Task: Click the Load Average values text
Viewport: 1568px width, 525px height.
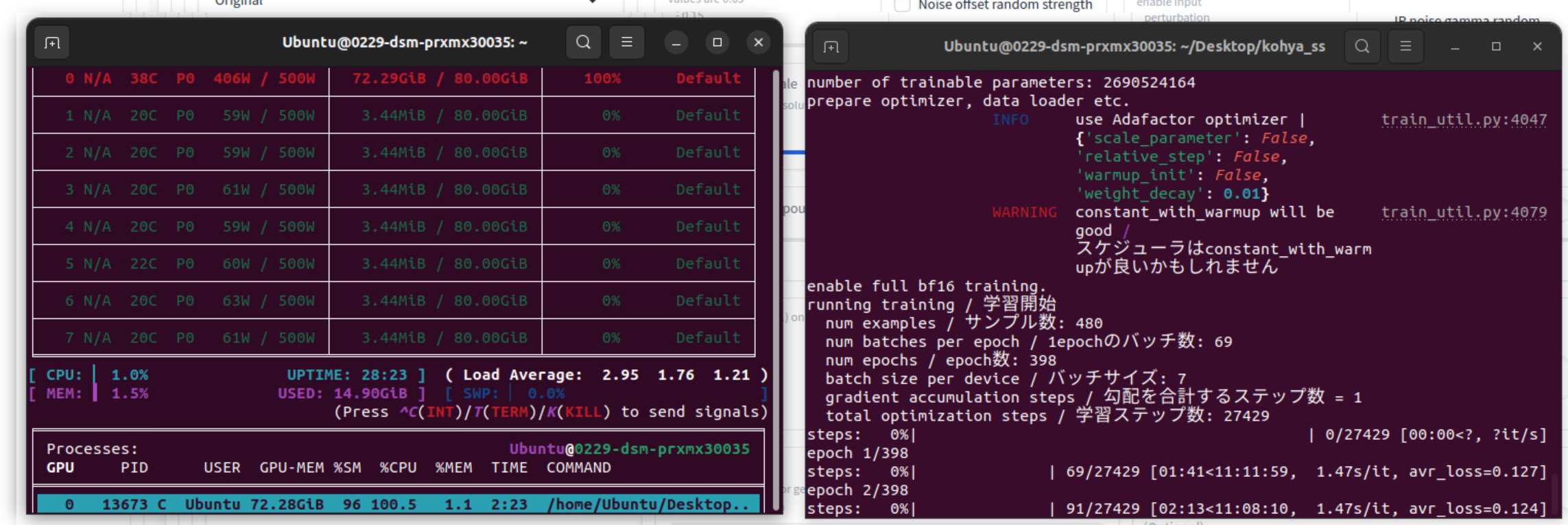Action: [x=606, y=375]
